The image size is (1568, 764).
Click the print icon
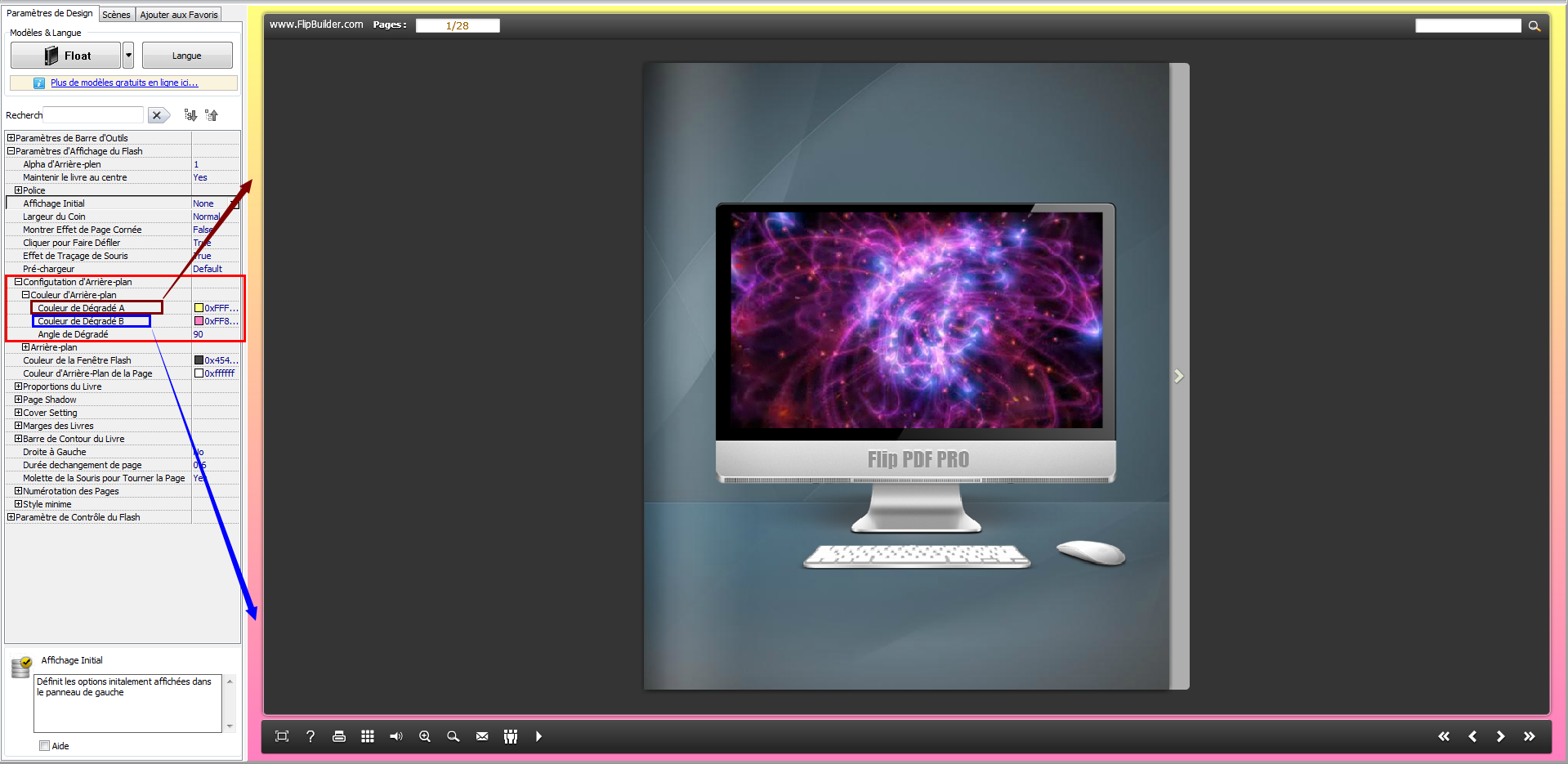tap(339, 736)
